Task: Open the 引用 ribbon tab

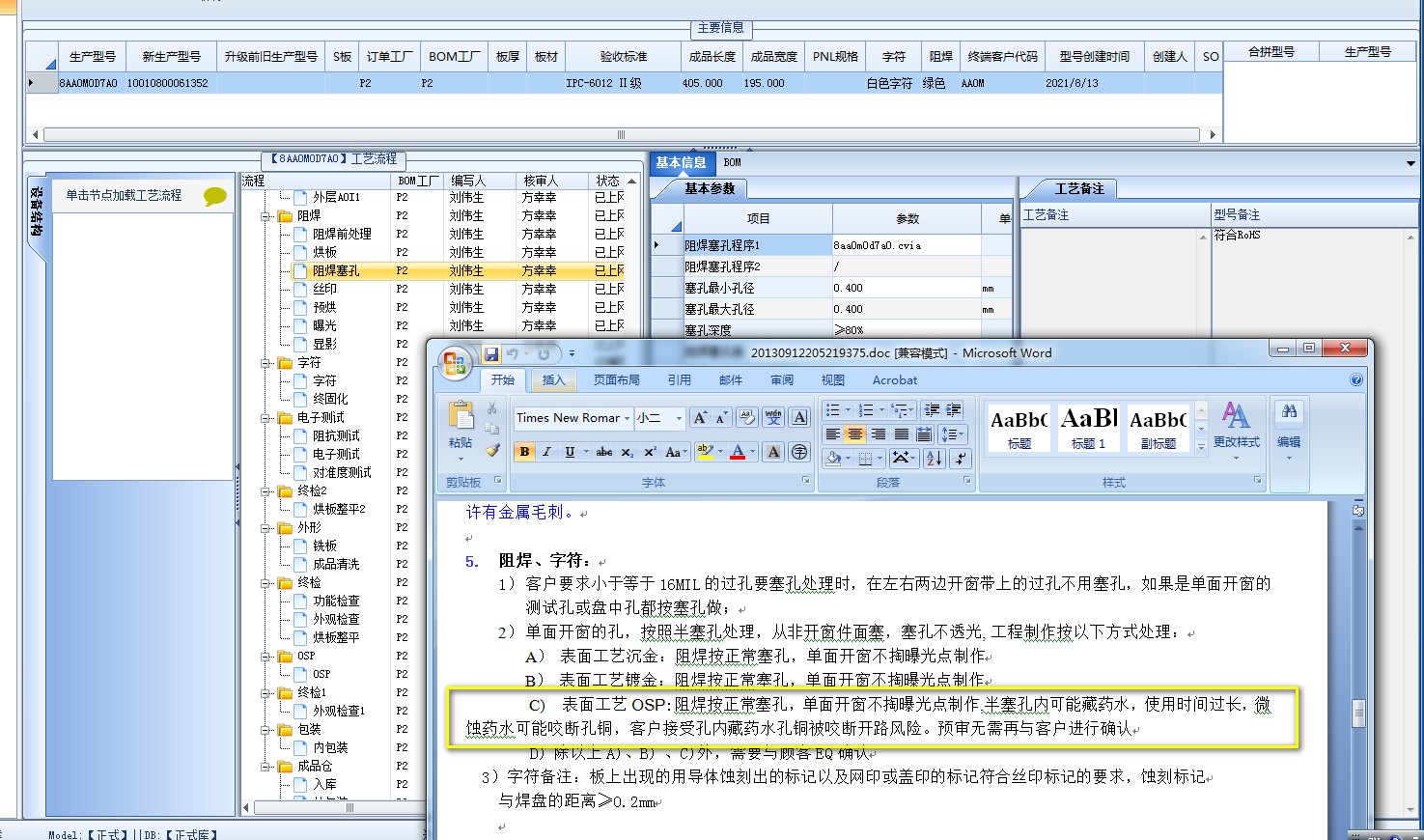Action: coord(680,379)
